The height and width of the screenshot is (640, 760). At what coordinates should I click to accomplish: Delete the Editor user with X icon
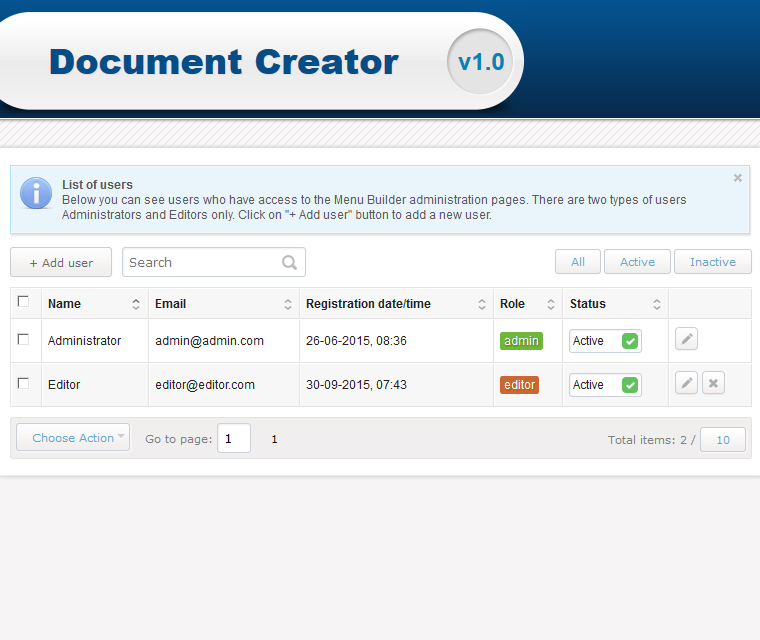click(x=713, y=383)
